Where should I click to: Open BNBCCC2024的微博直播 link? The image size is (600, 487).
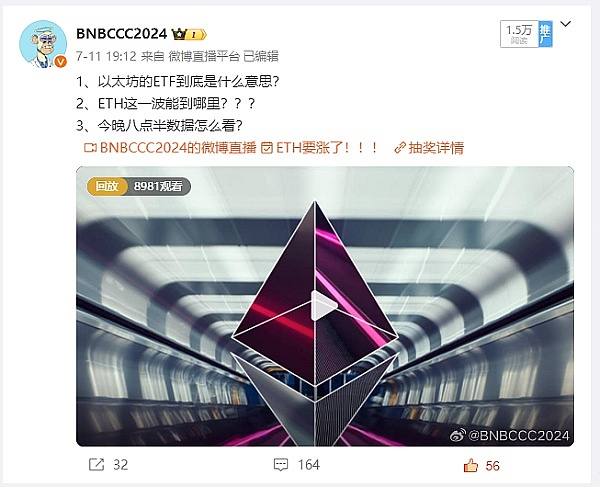(x=170, y=148)
